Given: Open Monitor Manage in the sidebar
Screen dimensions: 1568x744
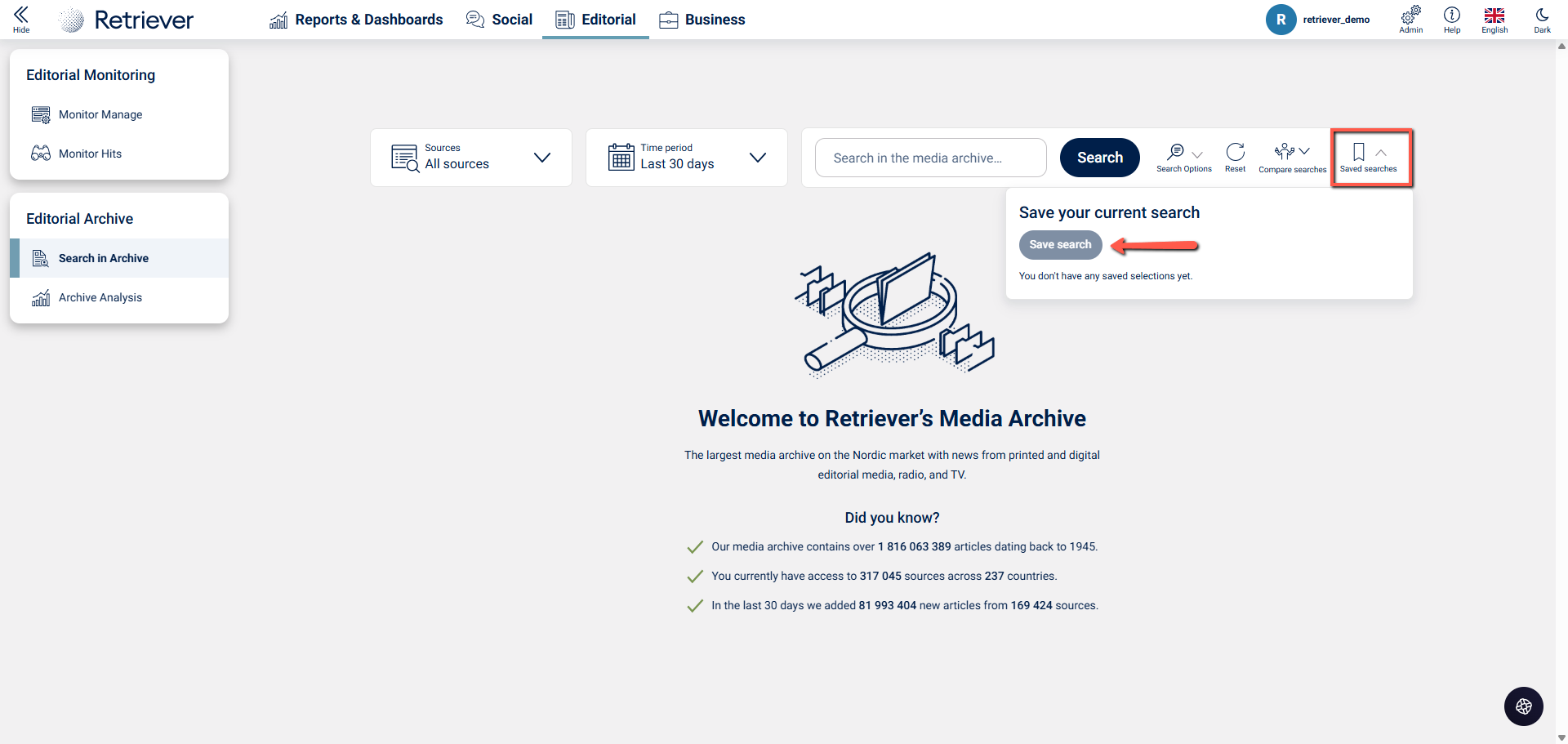Looking at the screenshot, I should (x=119, y=114).
